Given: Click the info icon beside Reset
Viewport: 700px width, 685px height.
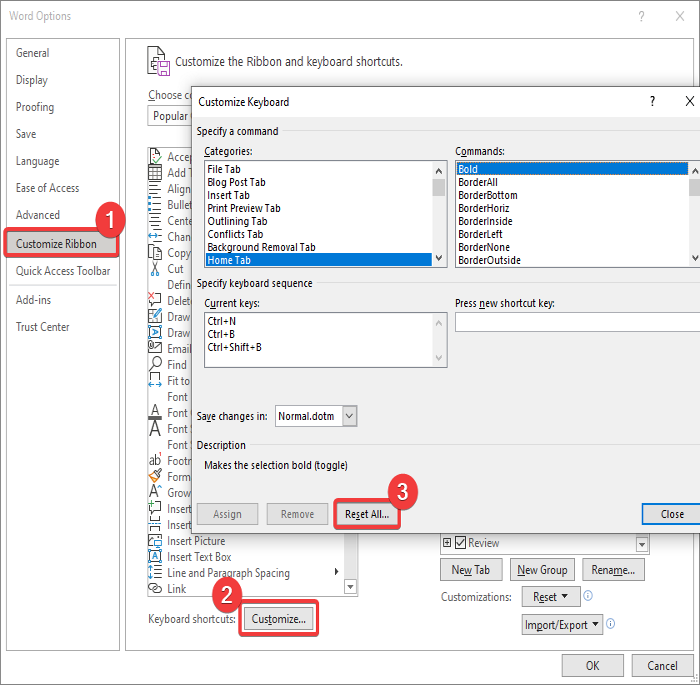Looking at the screenshot, I should [x=588, y=596].
